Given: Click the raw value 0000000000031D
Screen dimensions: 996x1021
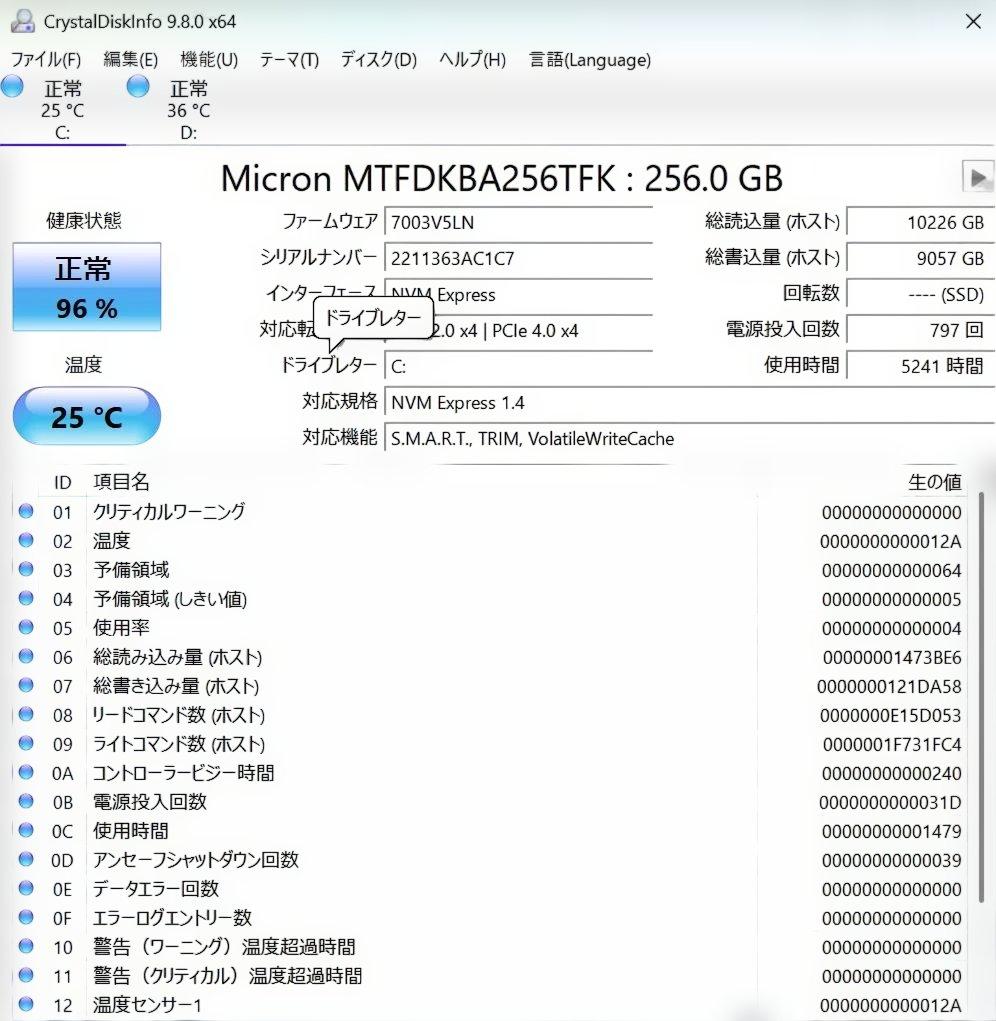Looking at the screenshot, I should 890,802.
